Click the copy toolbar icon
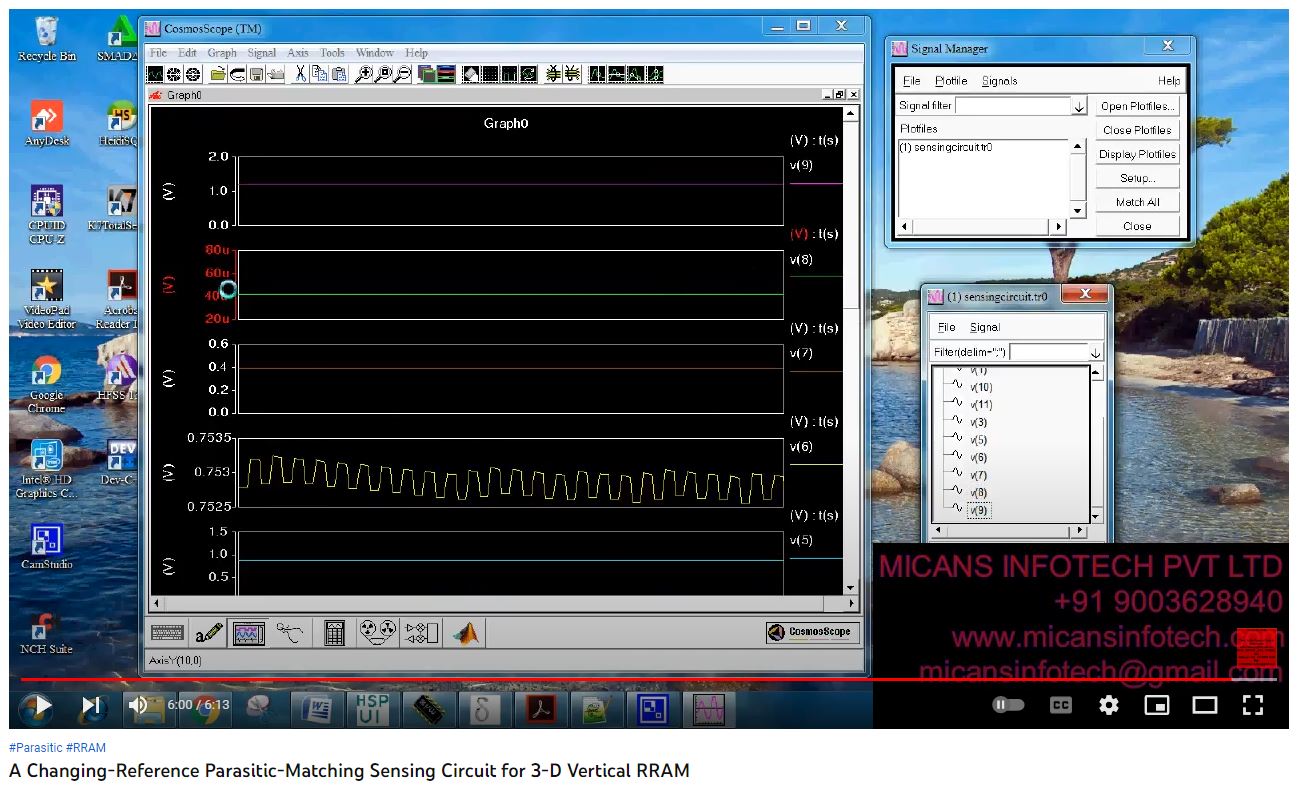This screenshot has width=1299, height=787. click(x=319, y=74)
